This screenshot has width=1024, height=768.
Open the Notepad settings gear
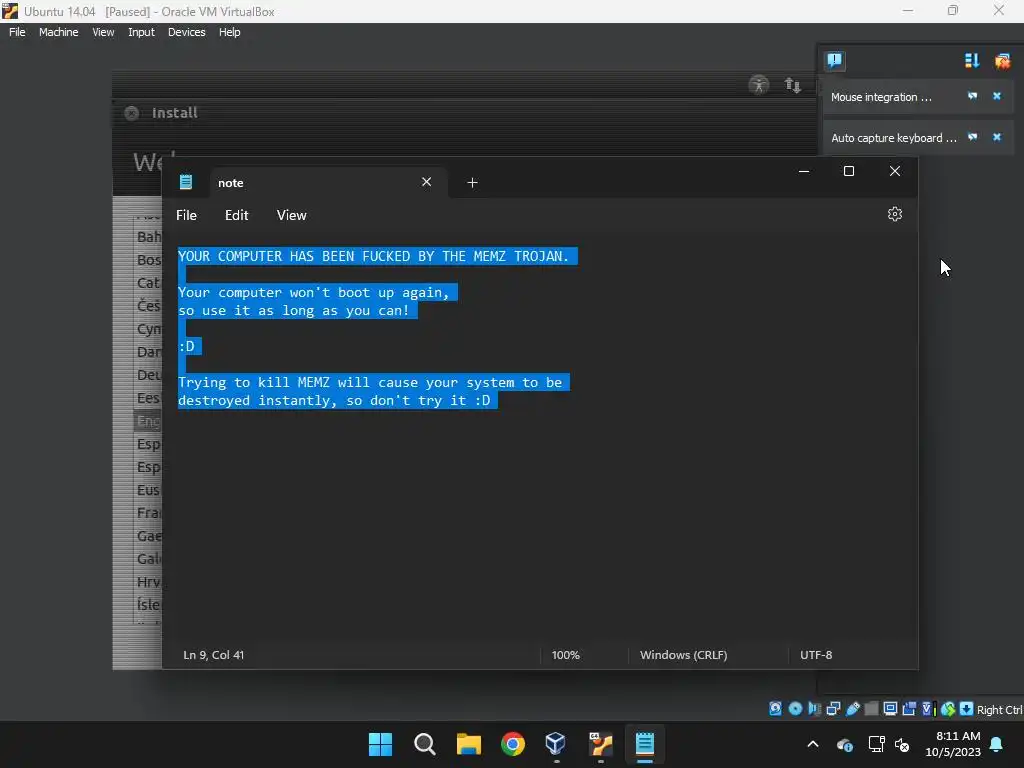(x=895, y=214)
